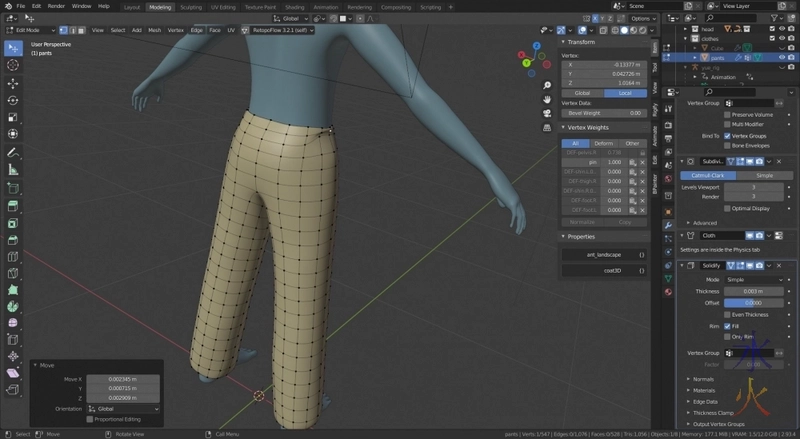The width and height of the screenshot is (800, 439).
Task: Switch to the Shading workspace tab
Action: (x=294, y=7)
